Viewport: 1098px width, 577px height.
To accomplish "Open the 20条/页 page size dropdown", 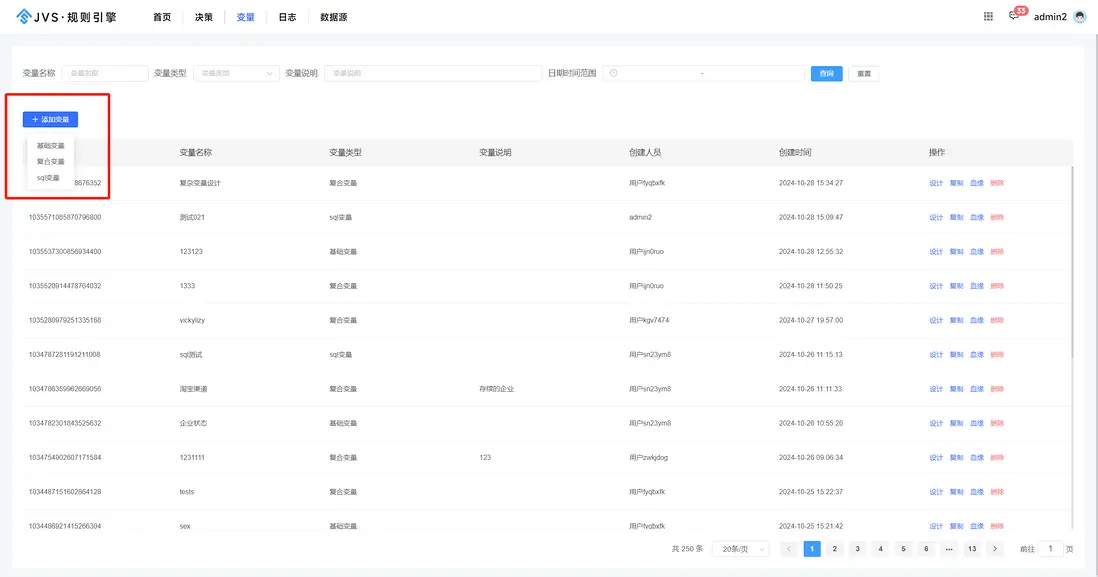I will coord(741,549).
